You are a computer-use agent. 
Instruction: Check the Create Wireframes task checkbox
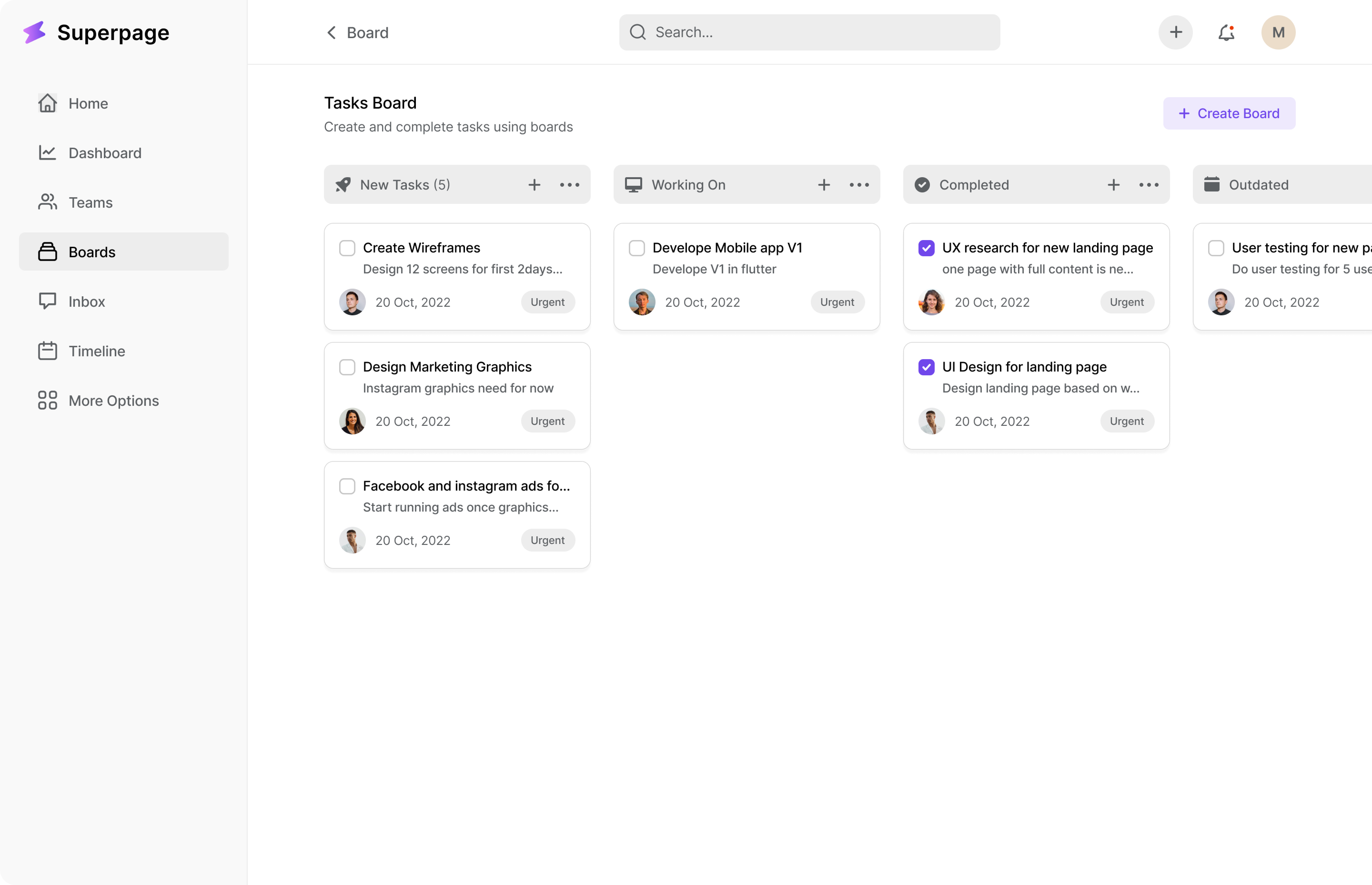pyautogui.click(x=347, y=248)
